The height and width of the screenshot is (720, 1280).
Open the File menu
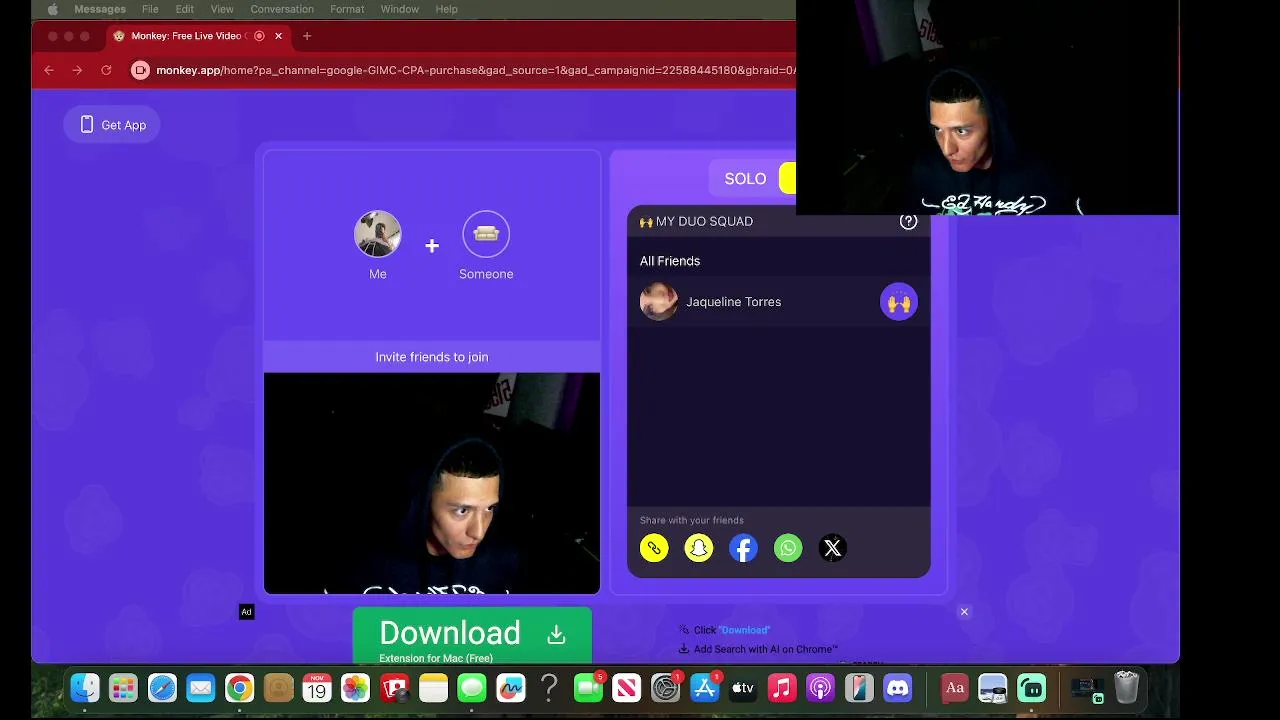[x=150, y=9]
